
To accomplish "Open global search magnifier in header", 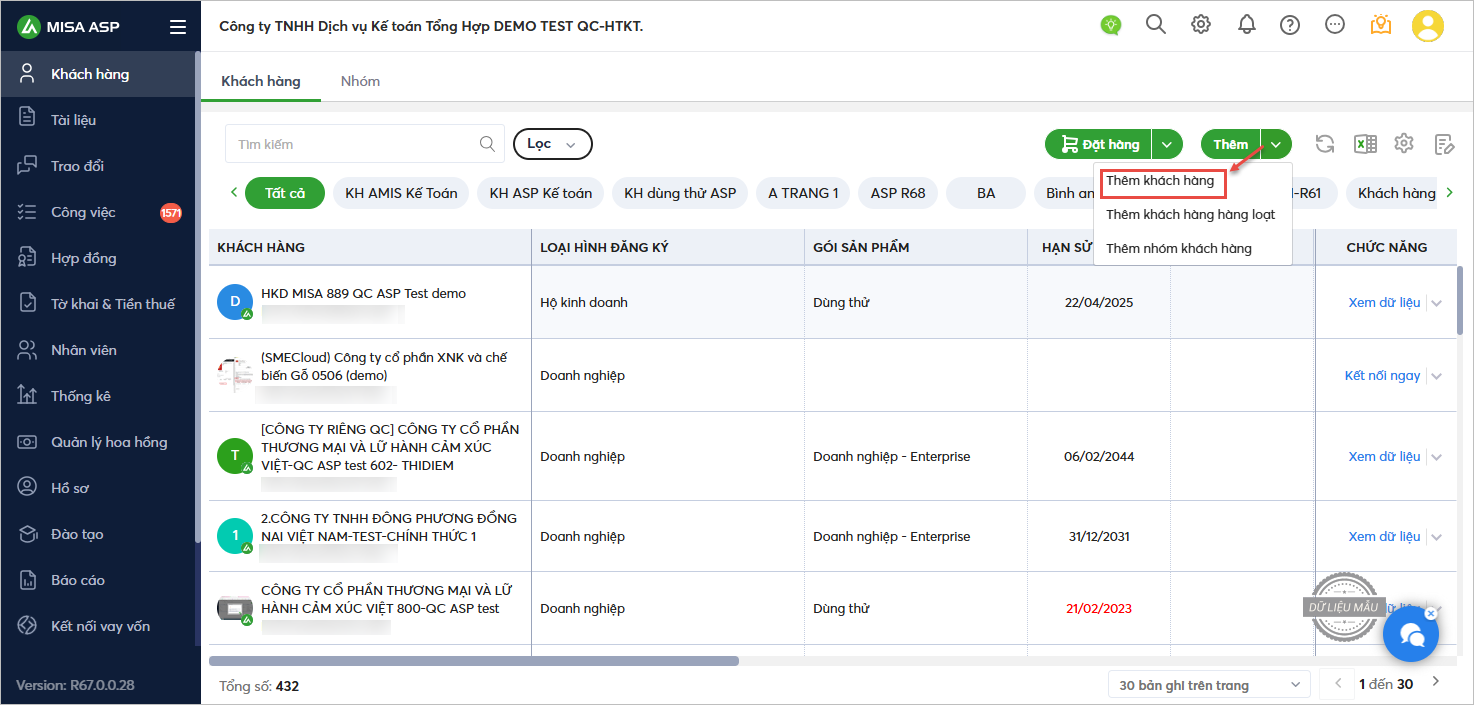I will pos(1156,25).
